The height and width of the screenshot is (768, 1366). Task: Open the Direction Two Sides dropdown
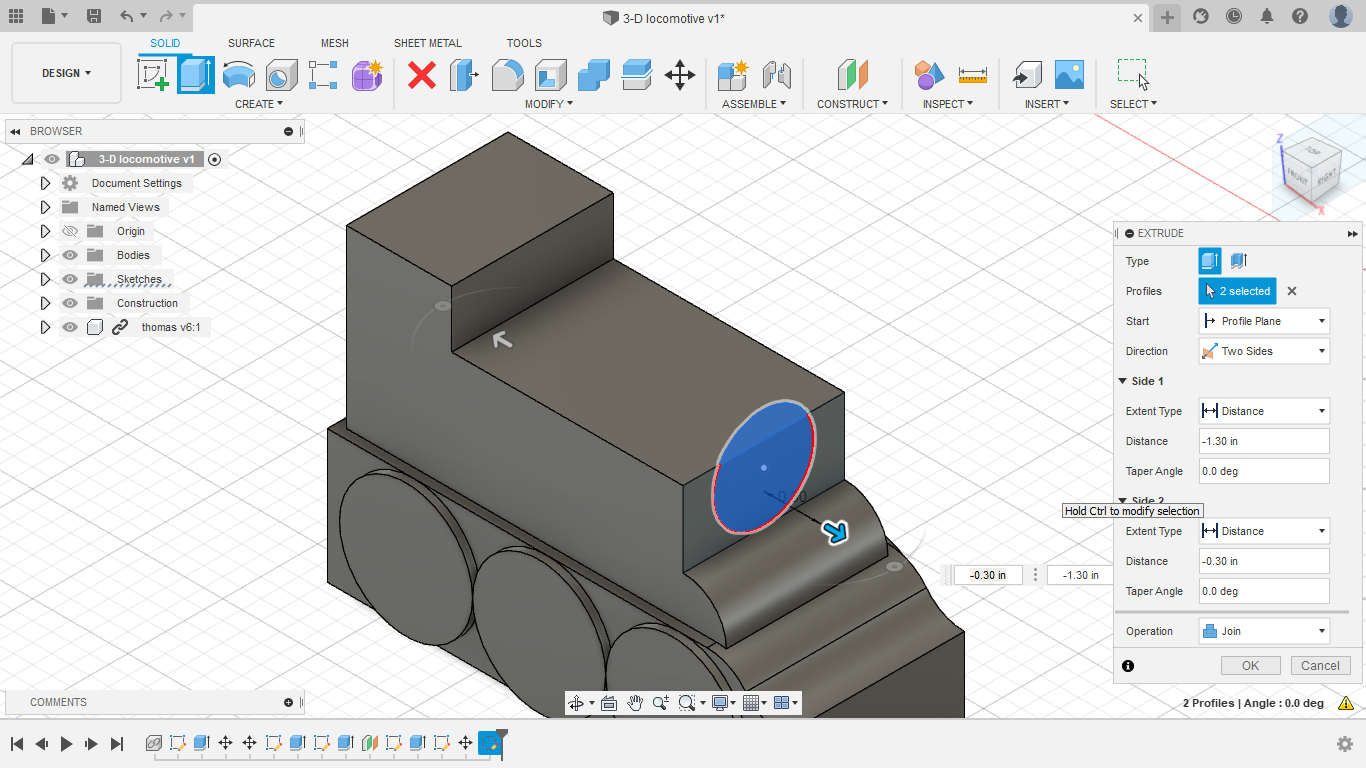point(1264,351)
